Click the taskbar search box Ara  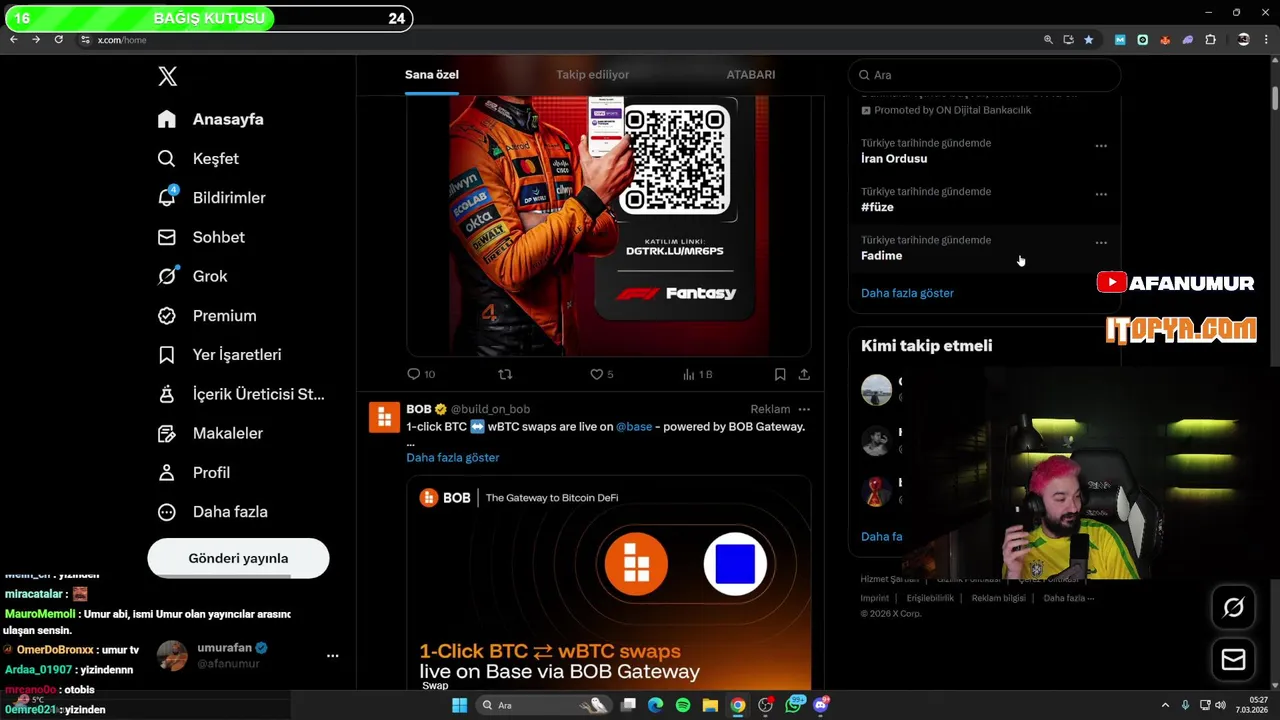[543, 705]
